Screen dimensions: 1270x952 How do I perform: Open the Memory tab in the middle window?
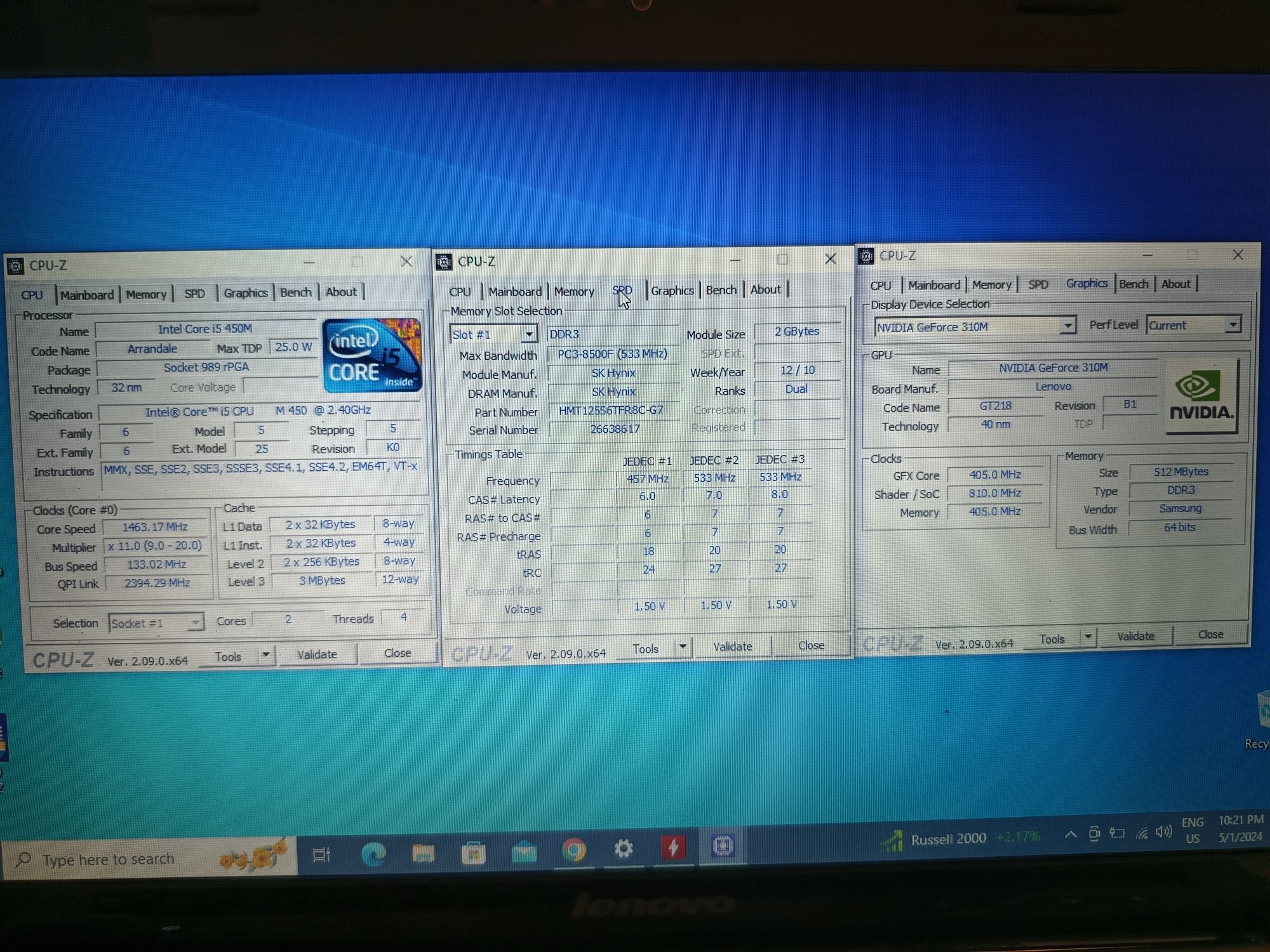coord(574,291)
